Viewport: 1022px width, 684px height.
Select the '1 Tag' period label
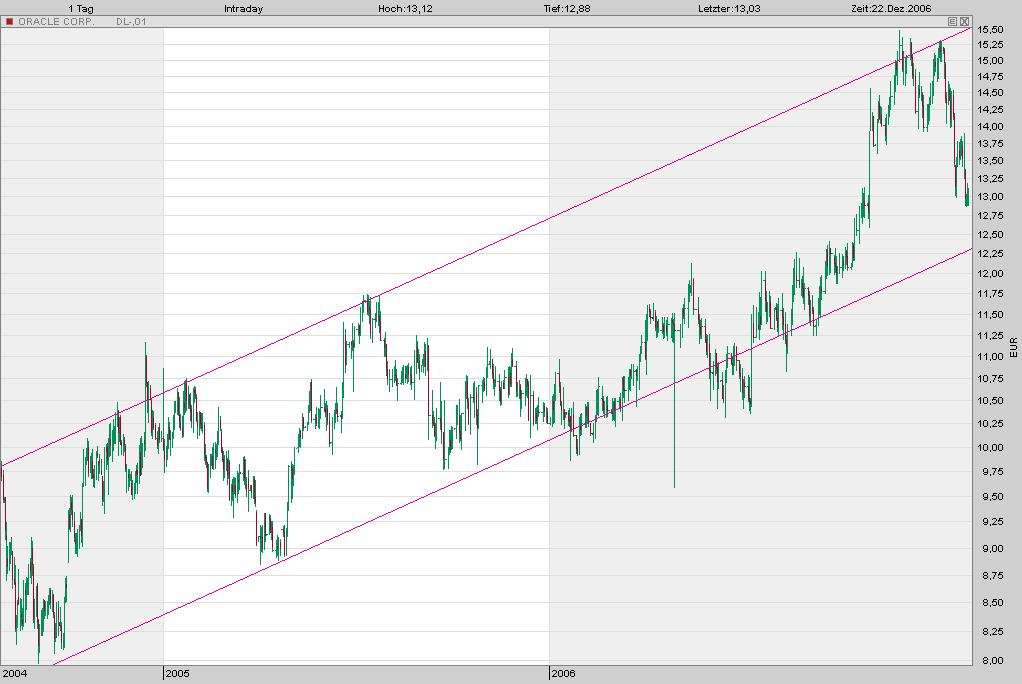(81, 8)
